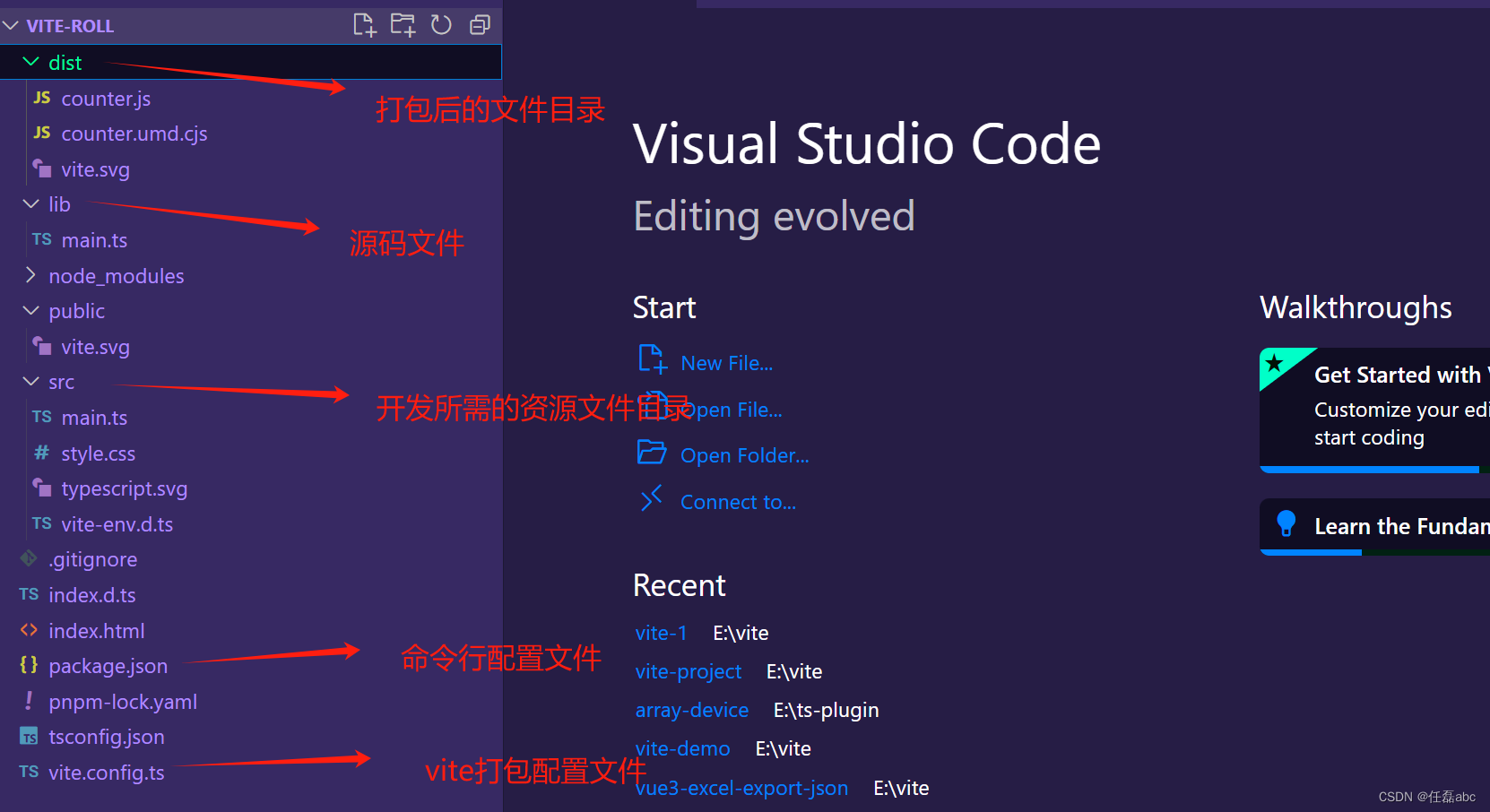Open recent project vite-demo
The width and height of the screenshot is (1490, 812).
coord(682,748)
